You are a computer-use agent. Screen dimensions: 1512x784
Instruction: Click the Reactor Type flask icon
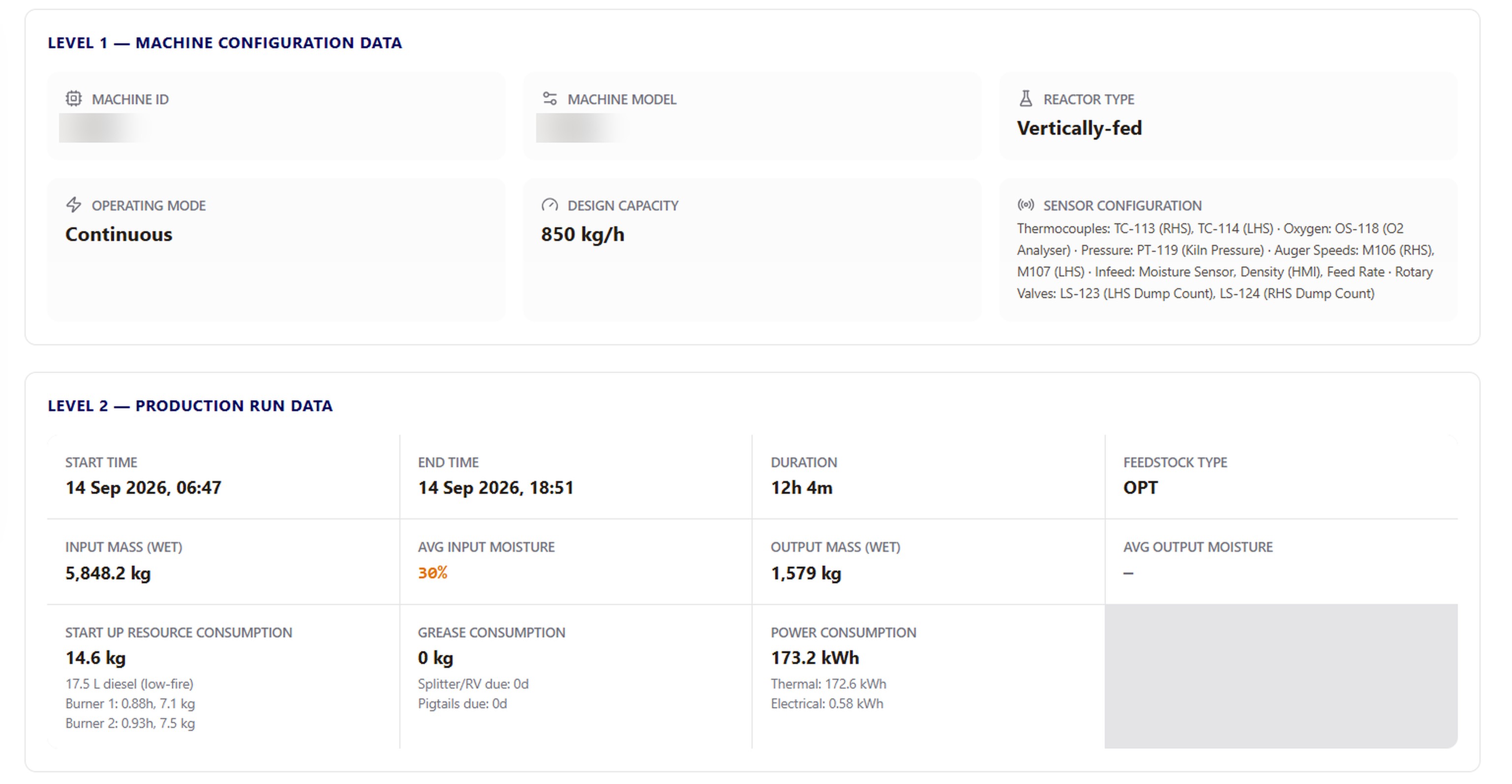tap(1026, 98)
